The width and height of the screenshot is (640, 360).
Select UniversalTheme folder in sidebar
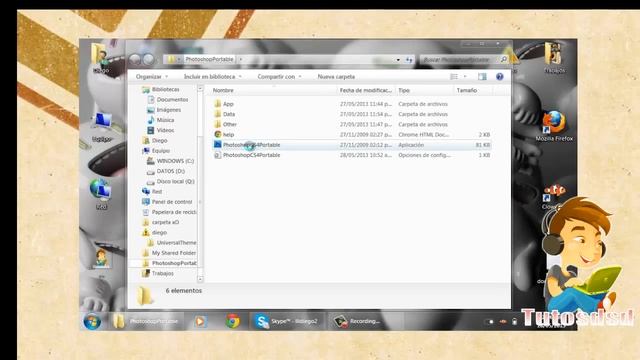tap(172, 243)
